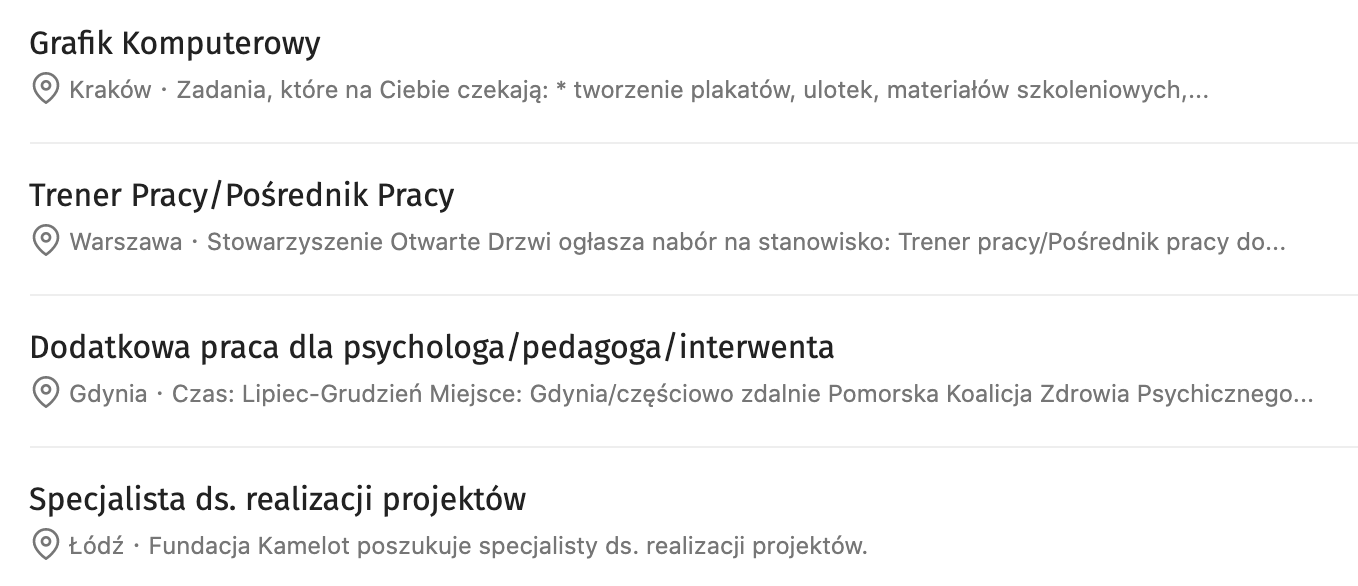Screen dimensions: 1358x586
Task: Select the Kraków location label
Action: 110,91
